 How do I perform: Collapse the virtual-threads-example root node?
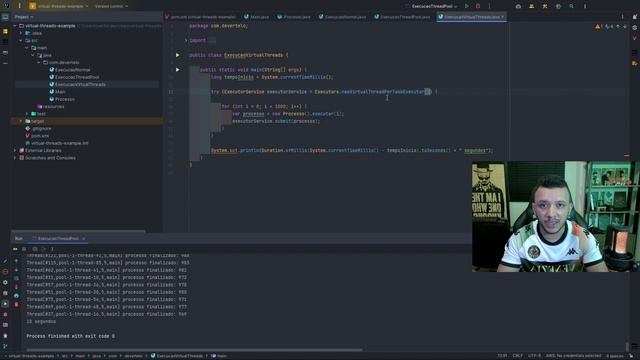(15, 26)
